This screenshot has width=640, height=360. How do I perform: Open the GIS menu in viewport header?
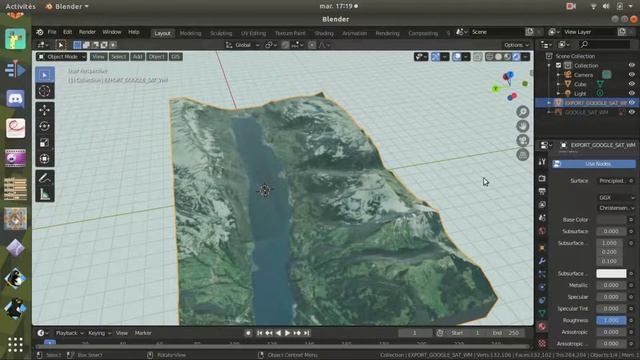point(176,57)
